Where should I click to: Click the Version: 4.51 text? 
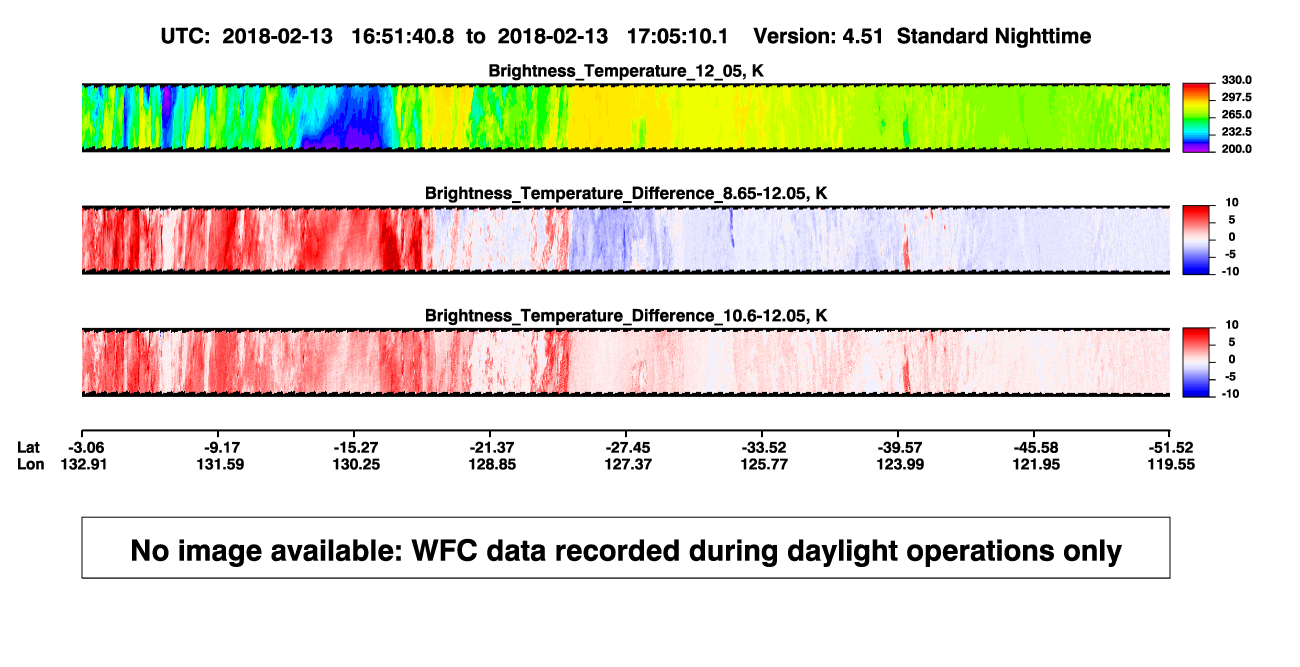(820, 36)
